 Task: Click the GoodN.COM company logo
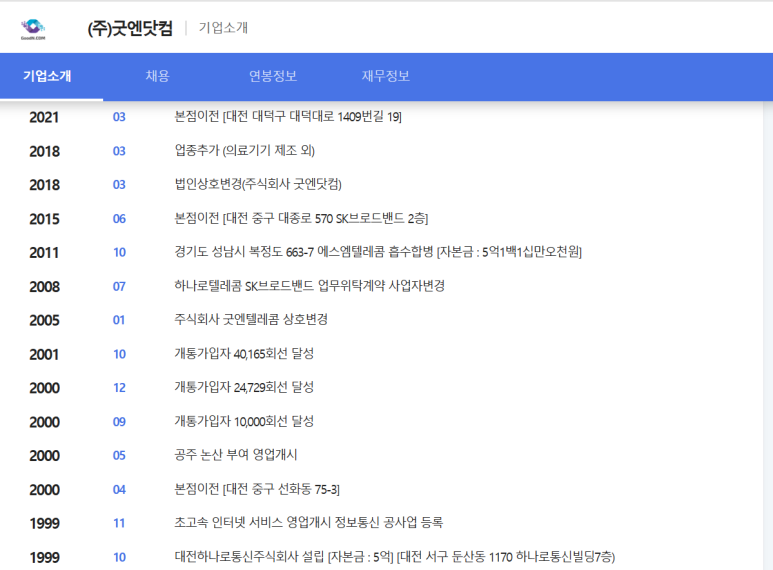pyautogui.click(x=33, y=30)
